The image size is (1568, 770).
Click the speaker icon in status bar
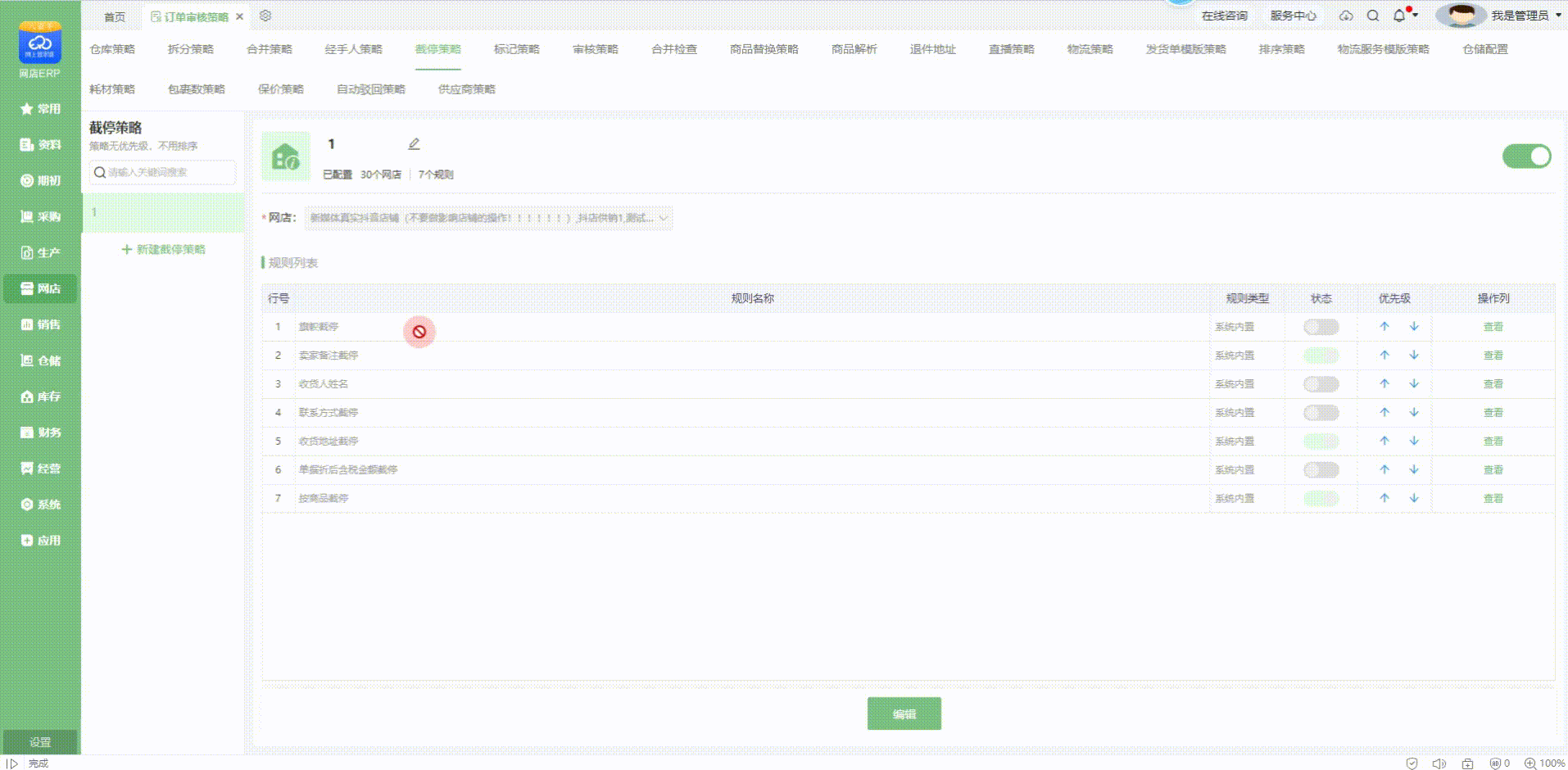1439,763
